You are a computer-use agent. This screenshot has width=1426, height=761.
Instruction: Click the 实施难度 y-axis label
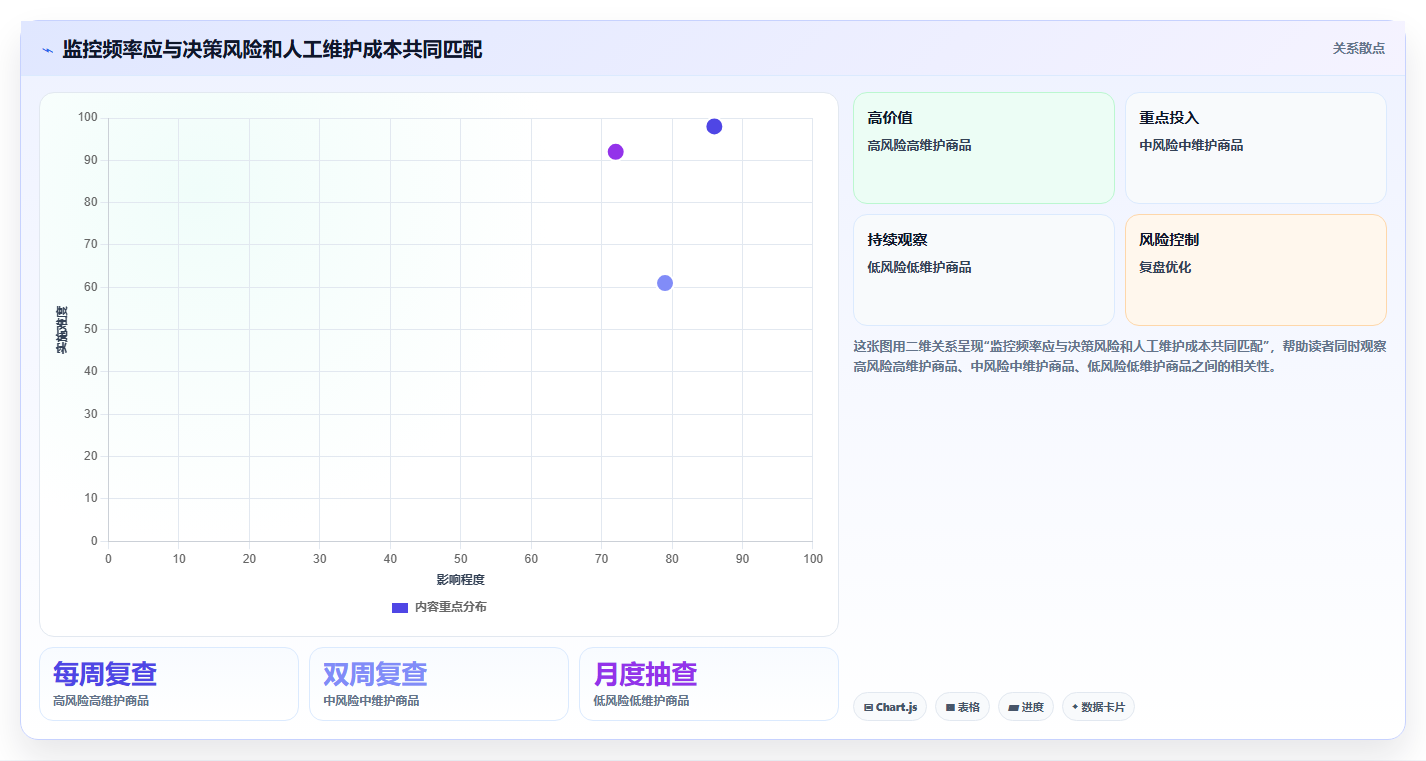(x=62, y=330)
